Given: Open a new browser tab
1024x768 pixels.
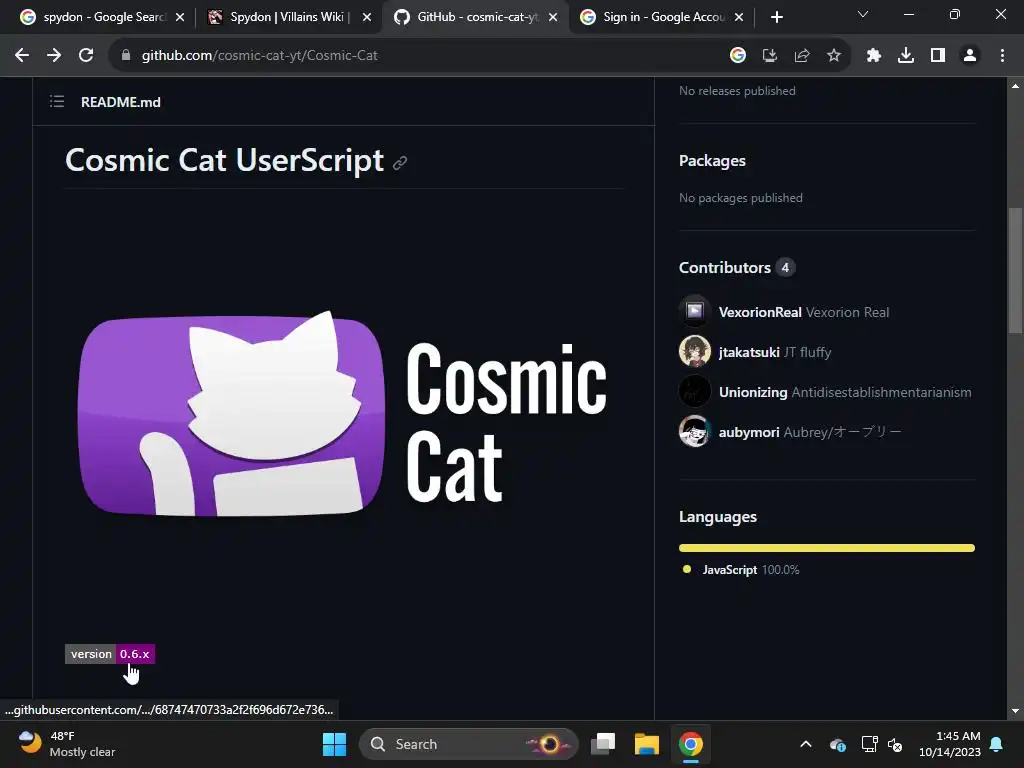Looking at the screenshot, I should 776,17.
